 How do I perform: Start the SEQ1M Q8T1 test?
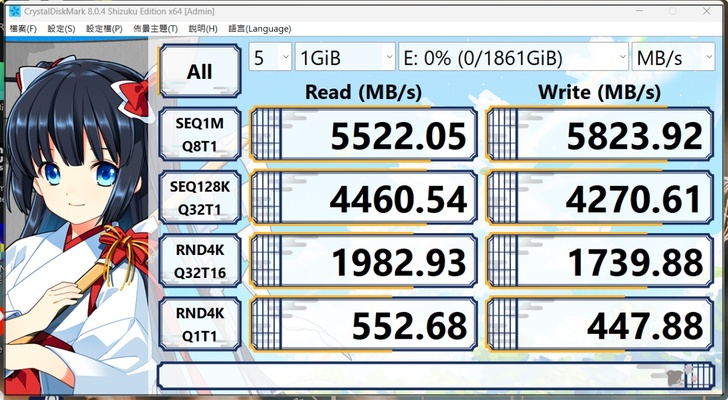[x=200, y=135]
